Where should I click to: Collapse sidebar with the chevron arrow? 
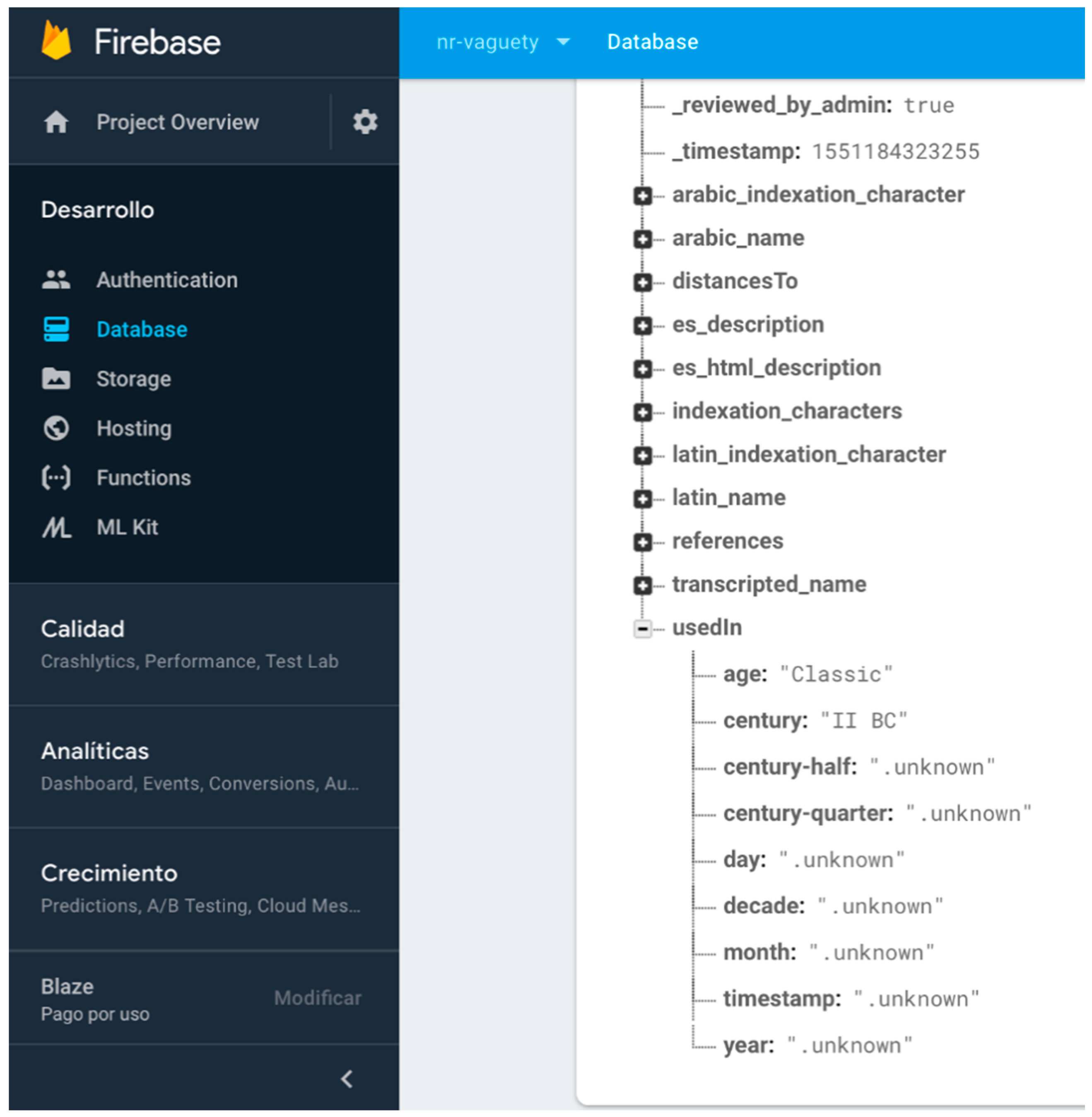point(347,1078)
